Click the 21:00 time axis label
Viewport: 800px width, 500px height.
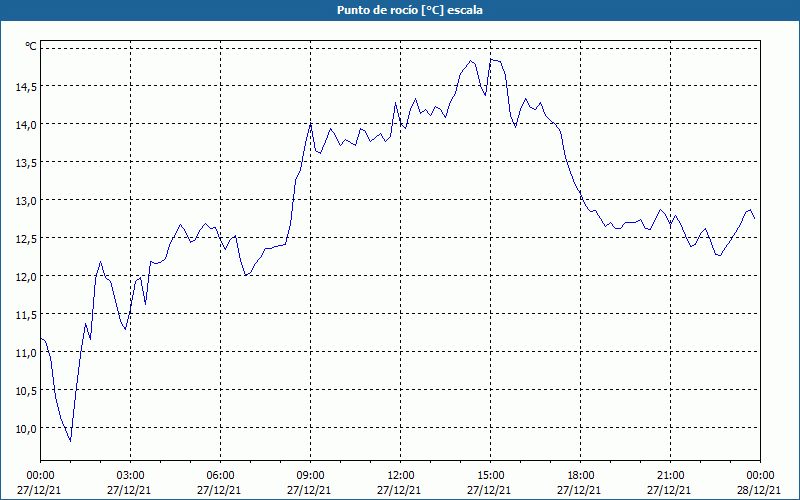pyautogui.click(x=670, y=476)
